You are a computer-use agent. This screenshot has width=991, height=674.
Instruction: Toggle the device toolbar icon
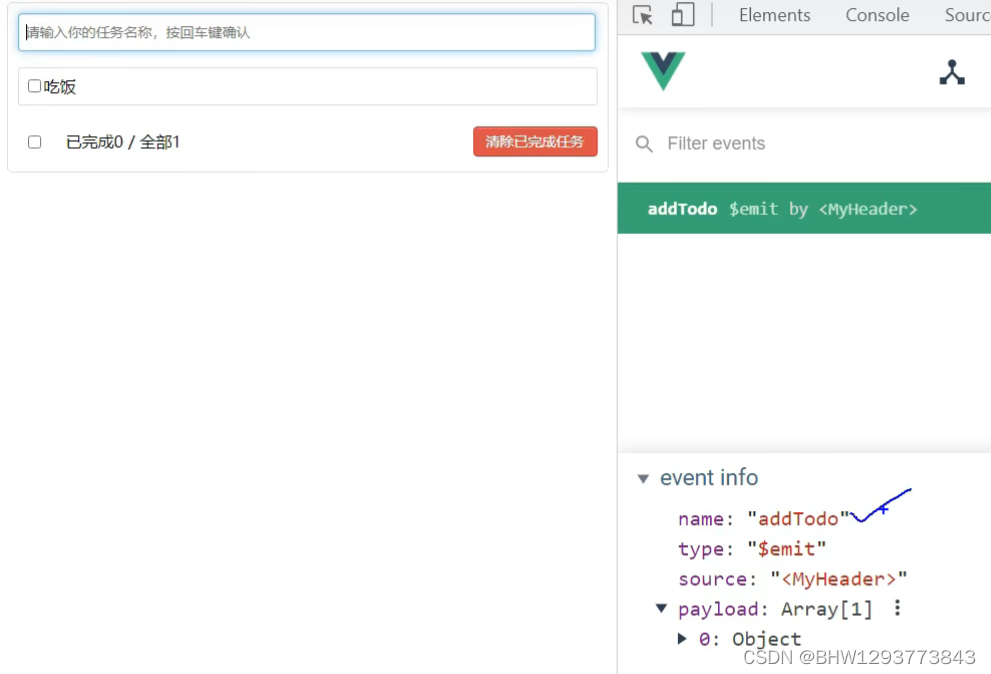[683, 15]
